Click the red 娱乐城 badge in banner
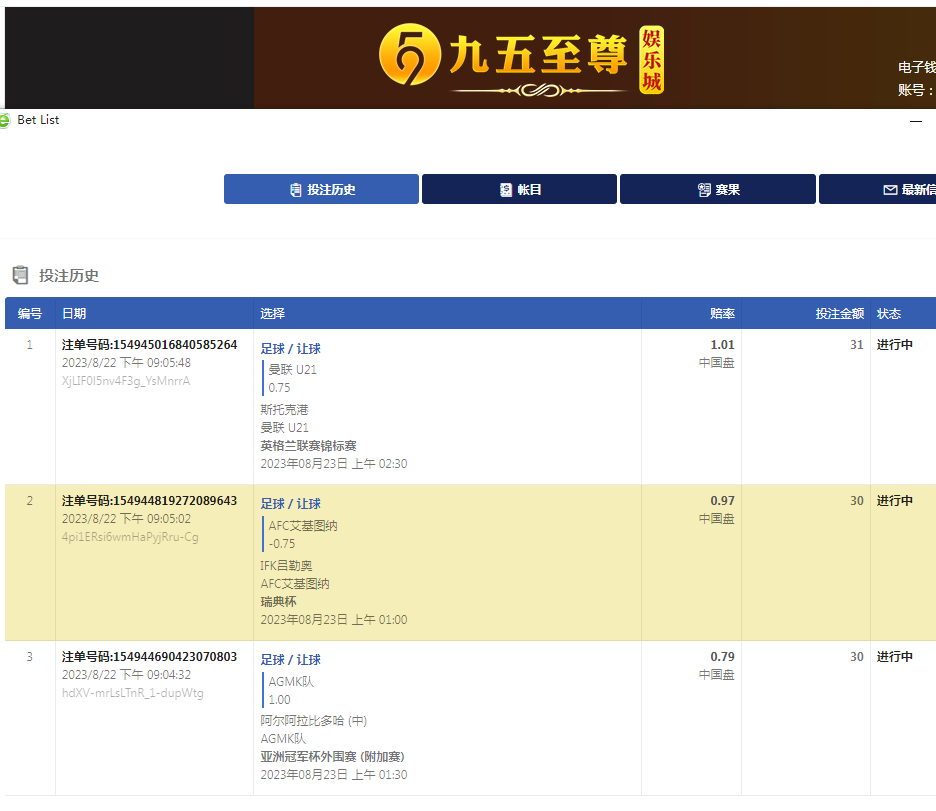Image resolution: width=936 pixels, height=811 pixels. (652, 60)
